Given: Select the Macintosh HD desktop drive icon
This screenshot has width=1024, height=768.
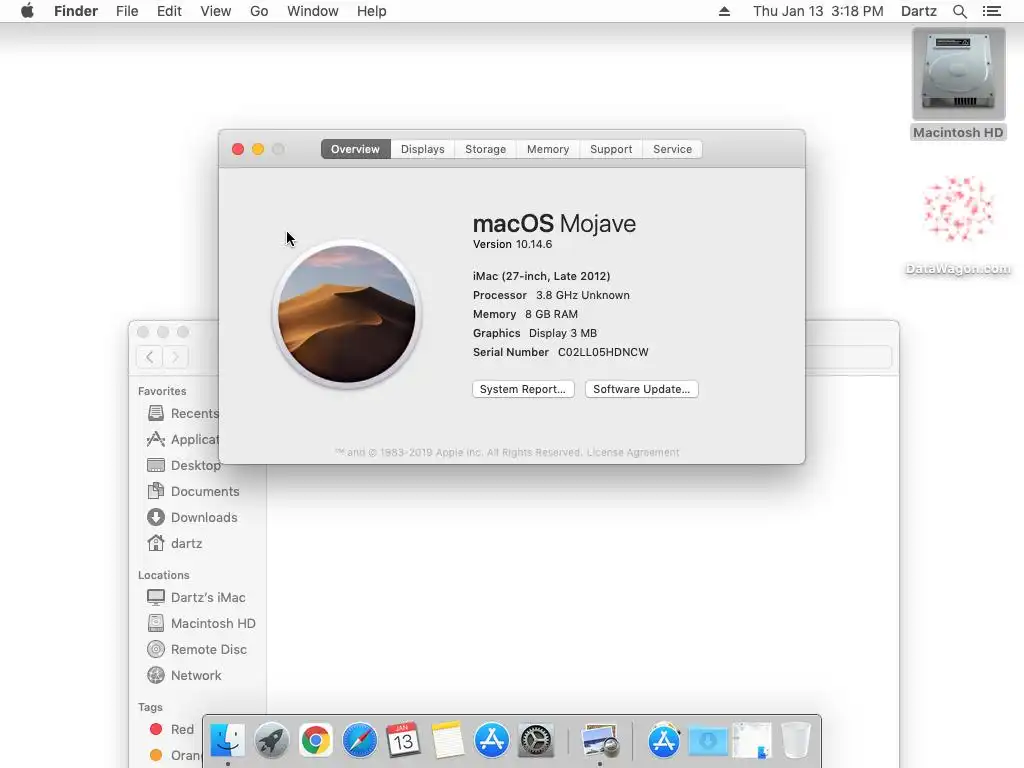Looking at the screenshot, I should point(958,84).
